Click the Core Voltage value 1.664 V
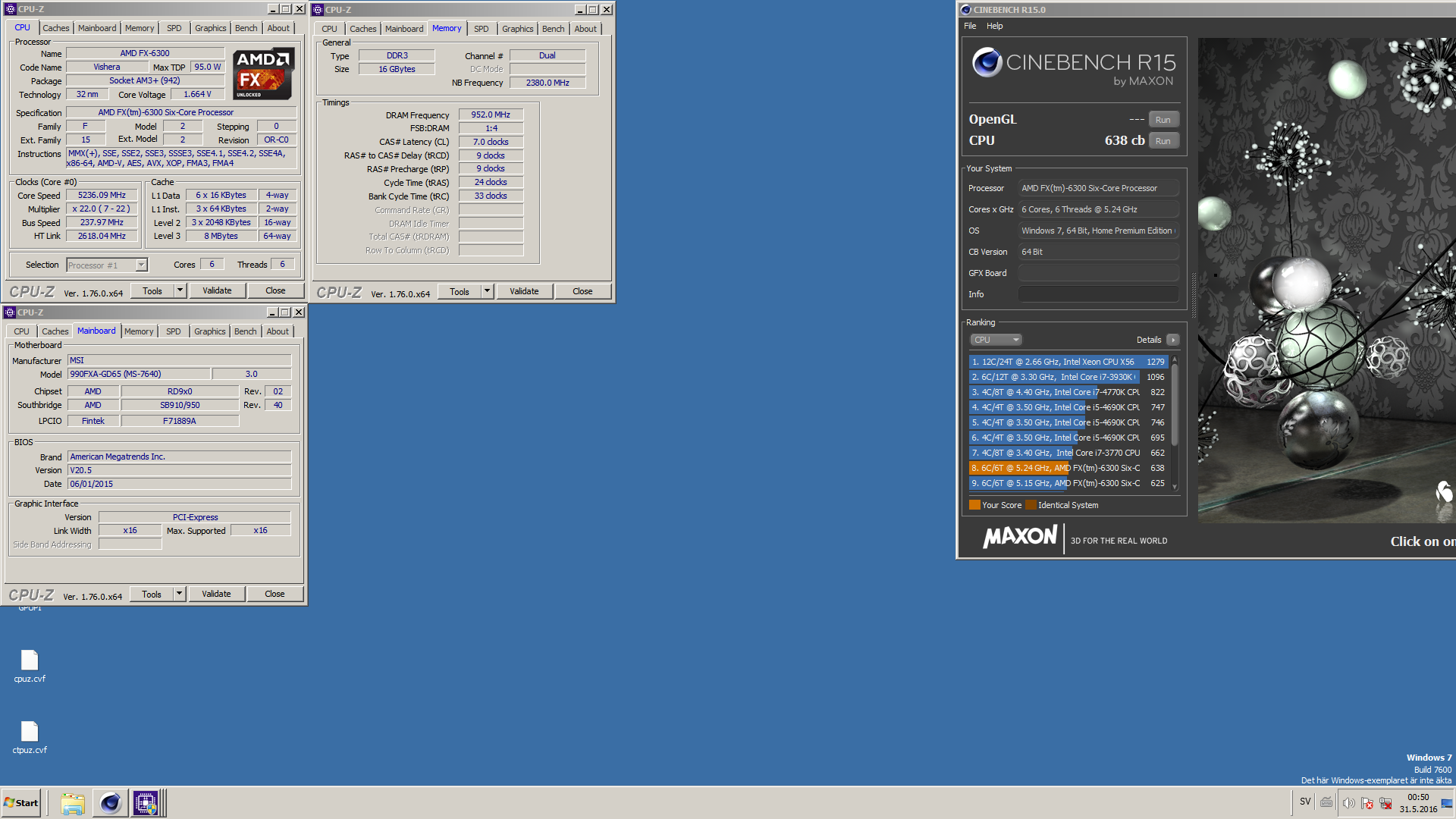 197,94
